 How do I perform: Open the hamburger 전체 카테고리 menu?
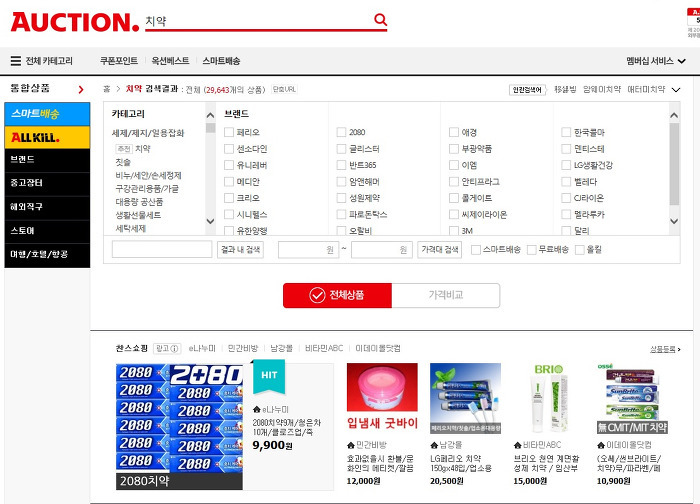tap(42, 61)
